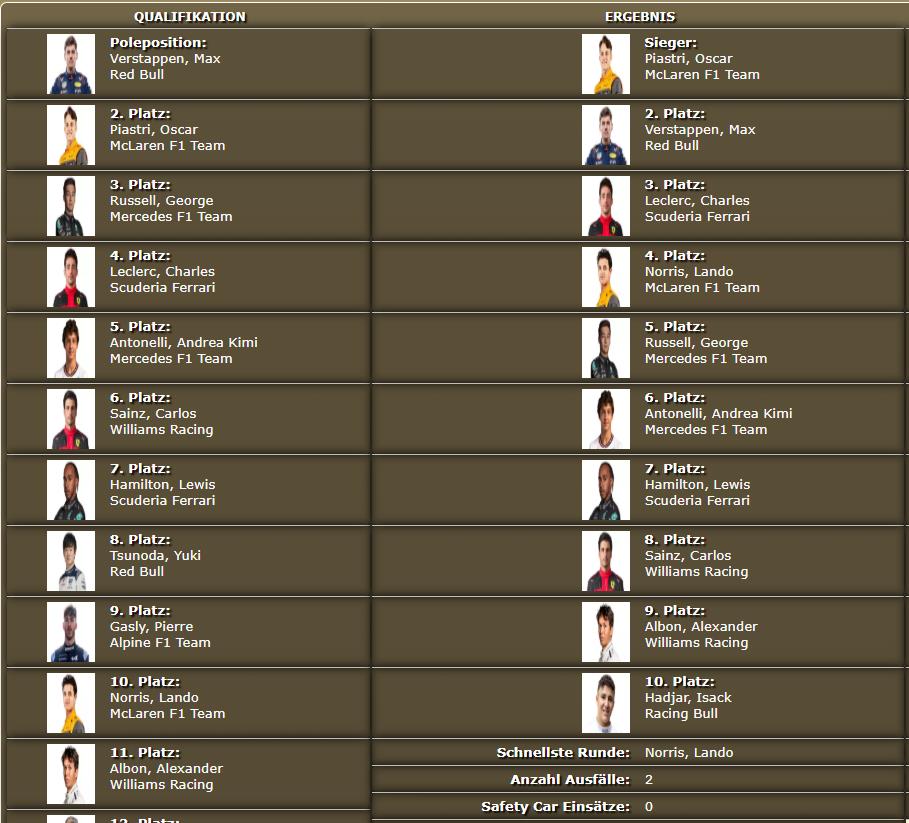Click Racing Bull team name under Hadjar
The width and height of the screenshot is (909, 823).
pyautogui.click(x=681, y=714)
